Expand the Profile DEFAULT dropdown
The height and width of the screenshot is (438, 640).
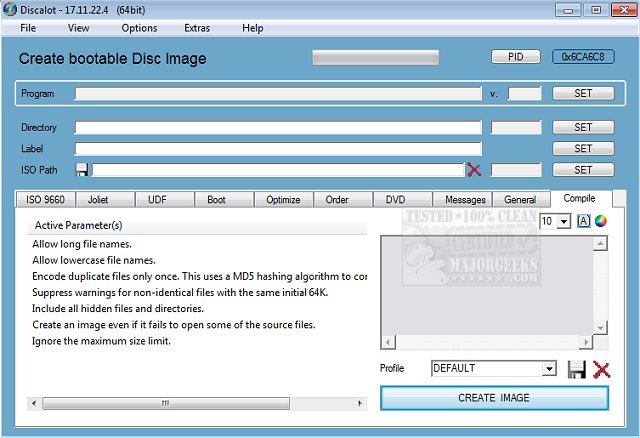(x=549, y=369)
